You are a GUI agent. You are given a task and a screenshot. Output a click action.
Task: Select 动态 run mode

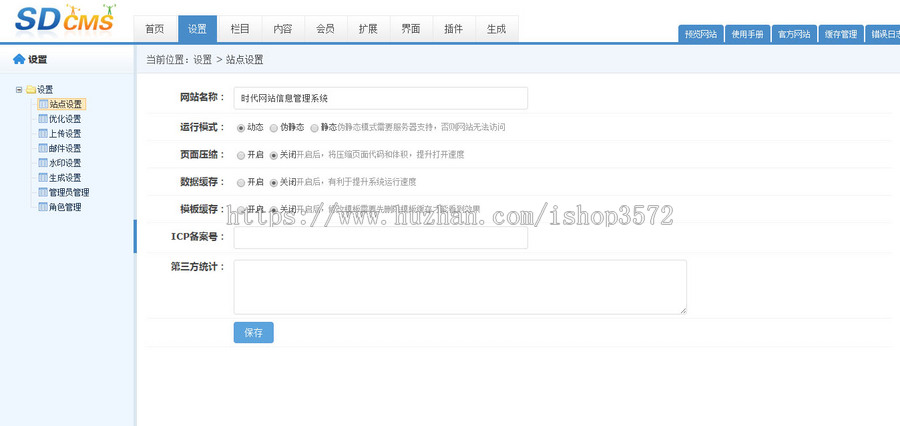point(241,128)
